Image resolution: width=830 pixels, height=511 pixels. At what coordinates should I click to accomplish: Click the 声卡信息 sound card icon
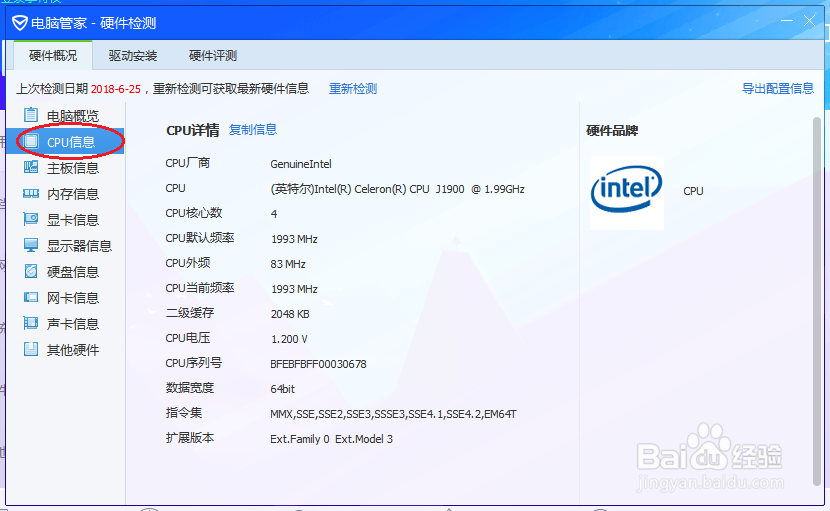(x=31, y=323)
